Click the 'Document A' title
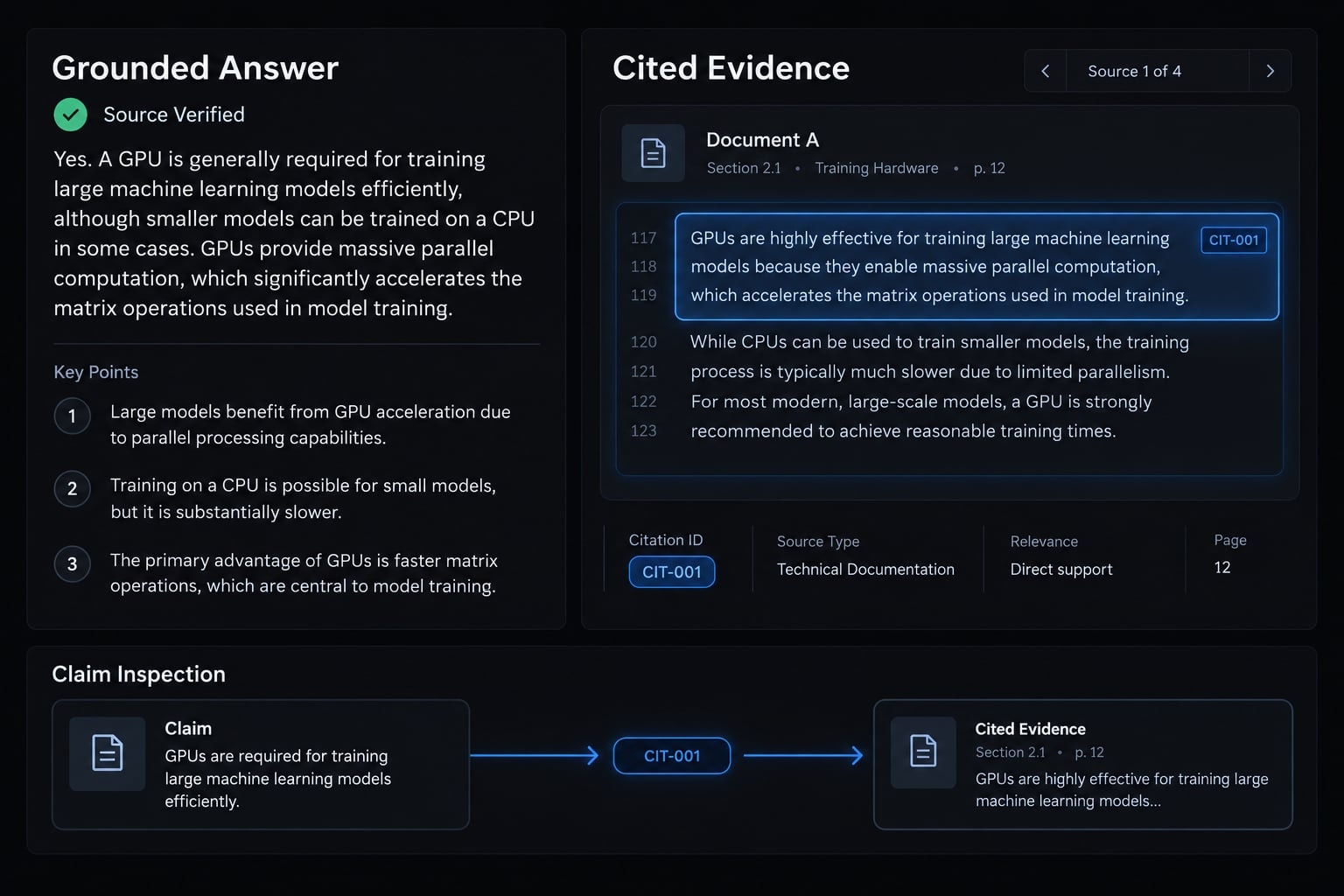This screenshot has width=1344, height=896. (x=762, y=140)
